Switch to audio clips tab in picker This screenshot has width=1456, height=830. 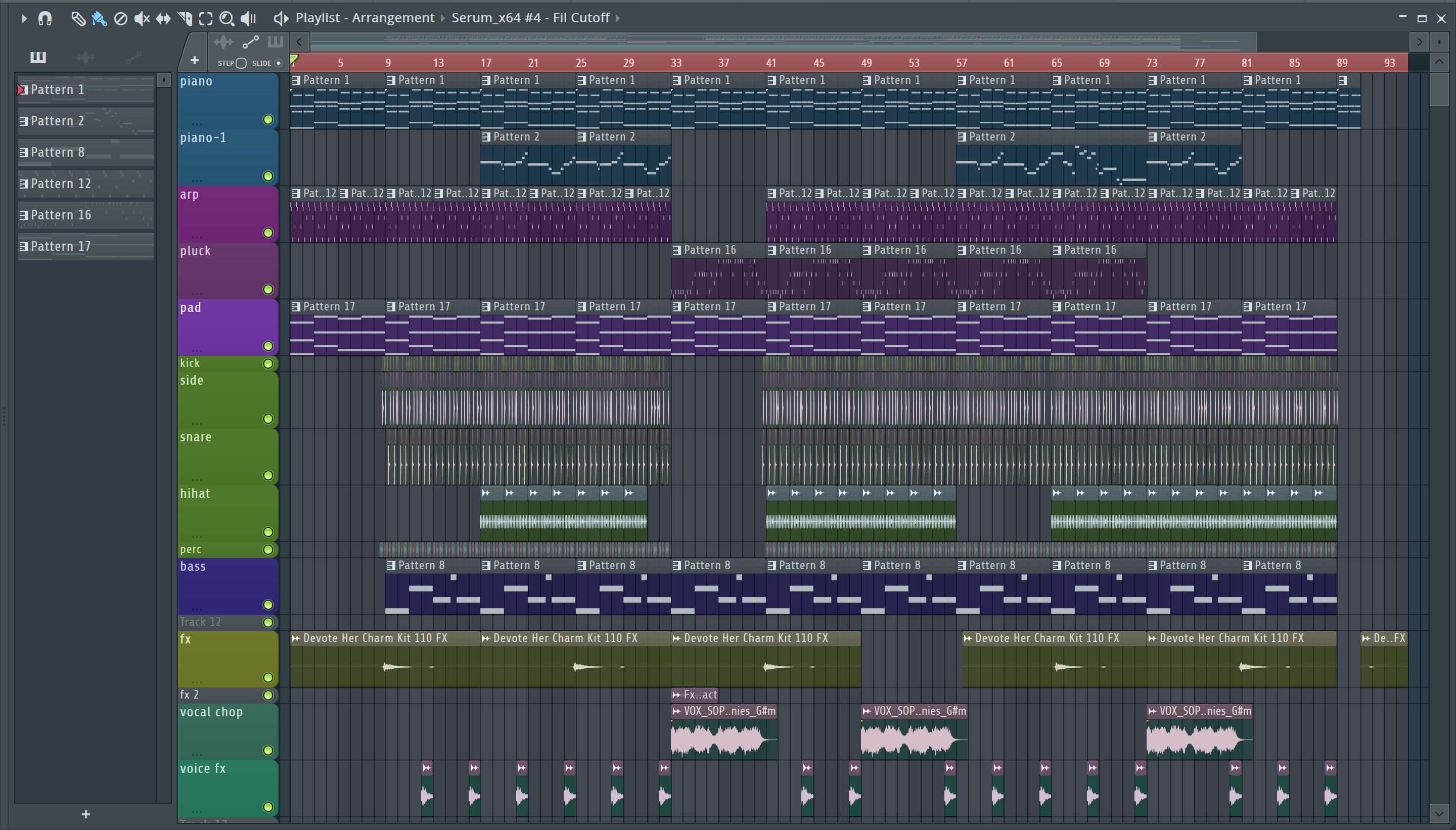click(85, 57)
